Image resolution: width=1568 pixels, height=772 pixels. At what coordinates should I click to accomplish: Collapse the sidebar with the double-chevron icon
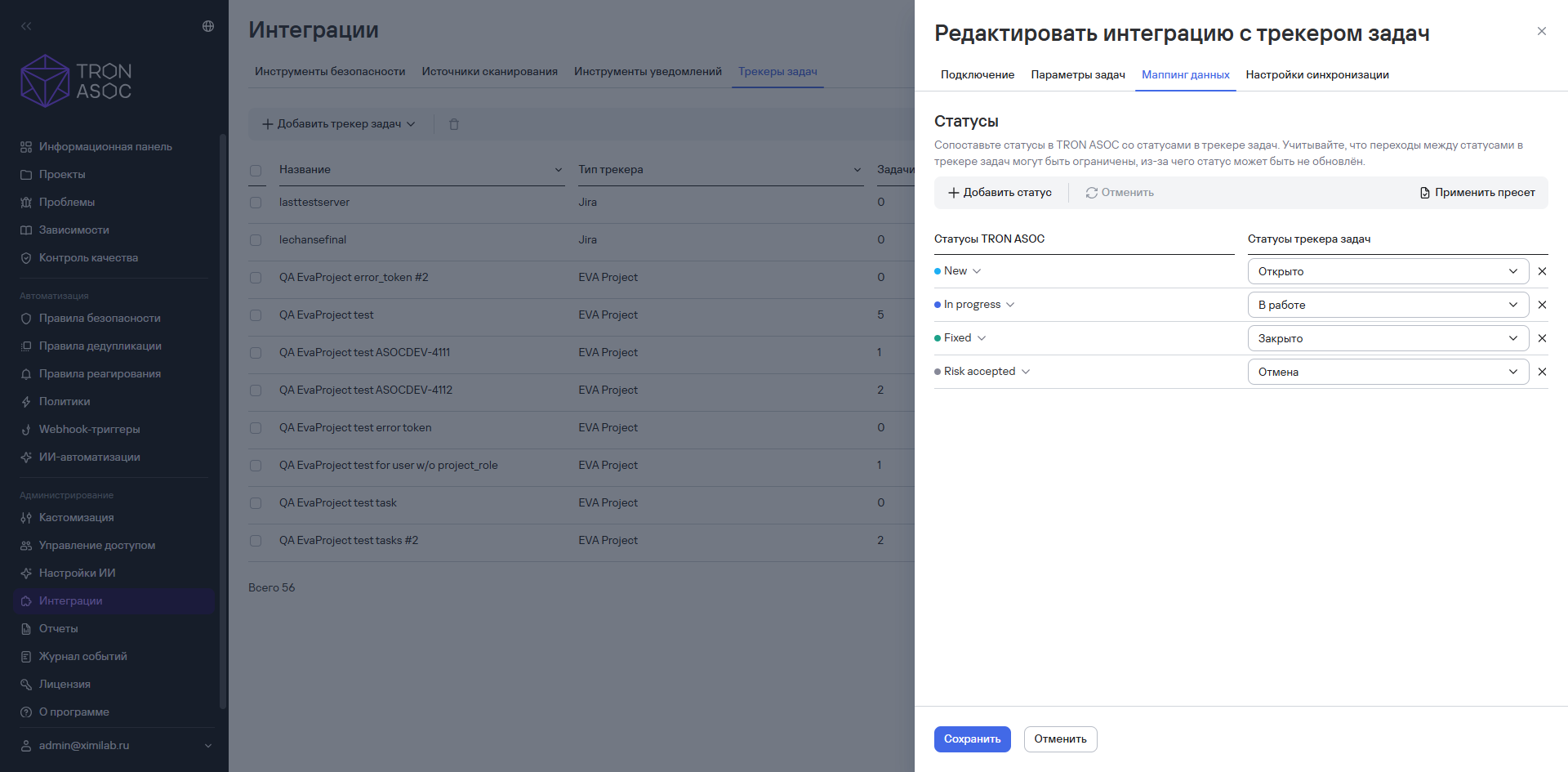(x=26, y=26)
